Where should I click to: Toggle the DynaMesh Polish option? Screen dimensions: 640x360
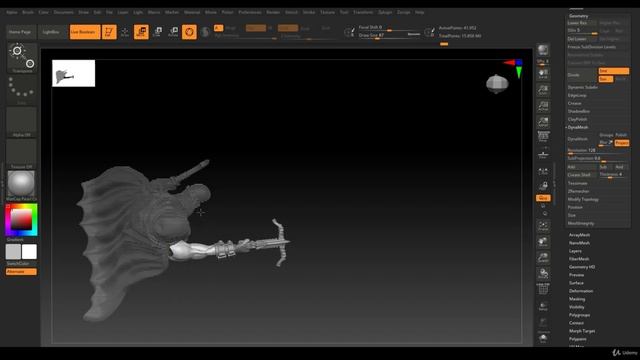(621, 135)
